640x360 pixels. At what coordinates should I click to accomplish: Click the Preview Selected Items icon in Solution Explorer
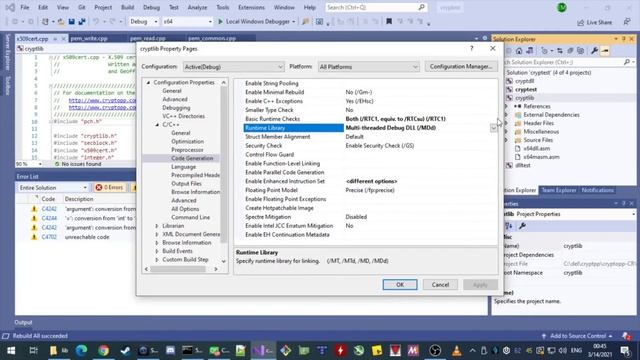605,51
